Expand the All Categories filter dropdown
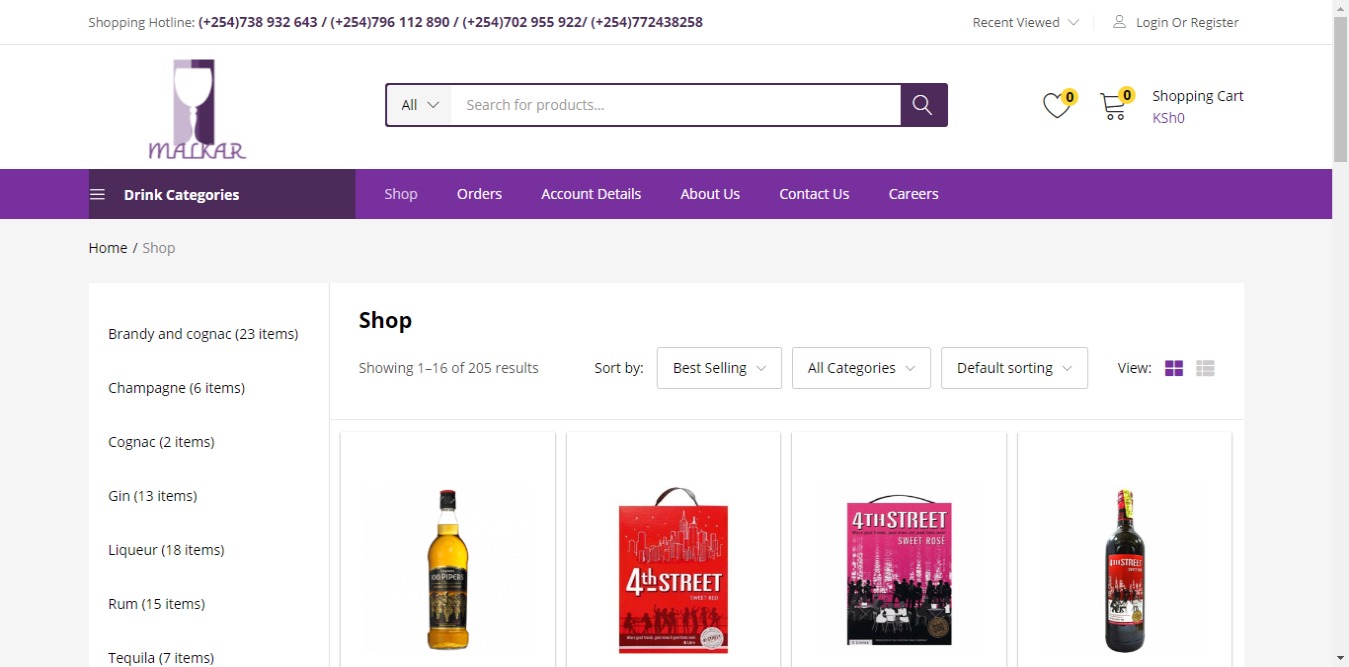Viewport: 1349px width, 667px height. [x=860, y=368]
